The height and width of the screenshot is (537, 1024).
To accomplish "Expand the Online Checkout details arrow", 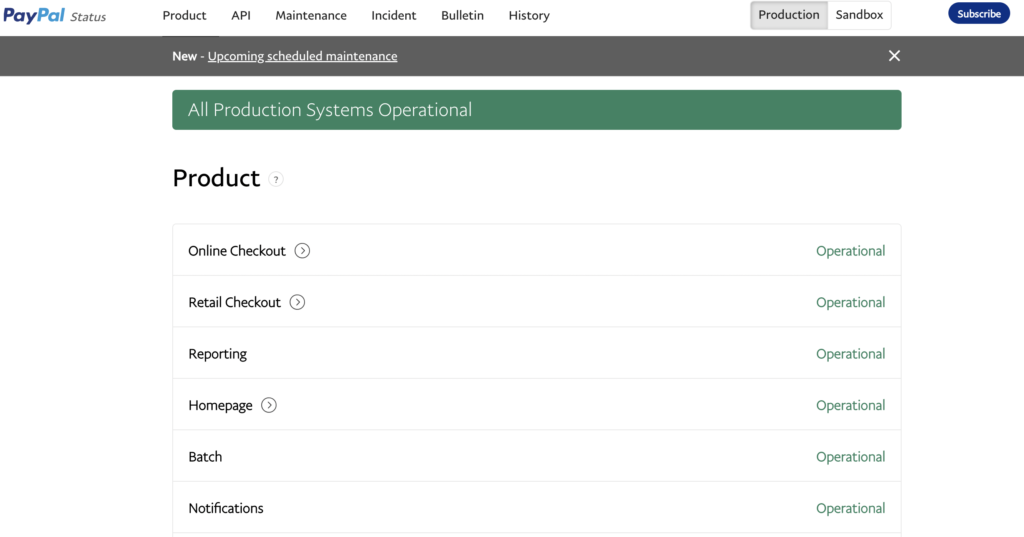I will [x=302, y=251].
